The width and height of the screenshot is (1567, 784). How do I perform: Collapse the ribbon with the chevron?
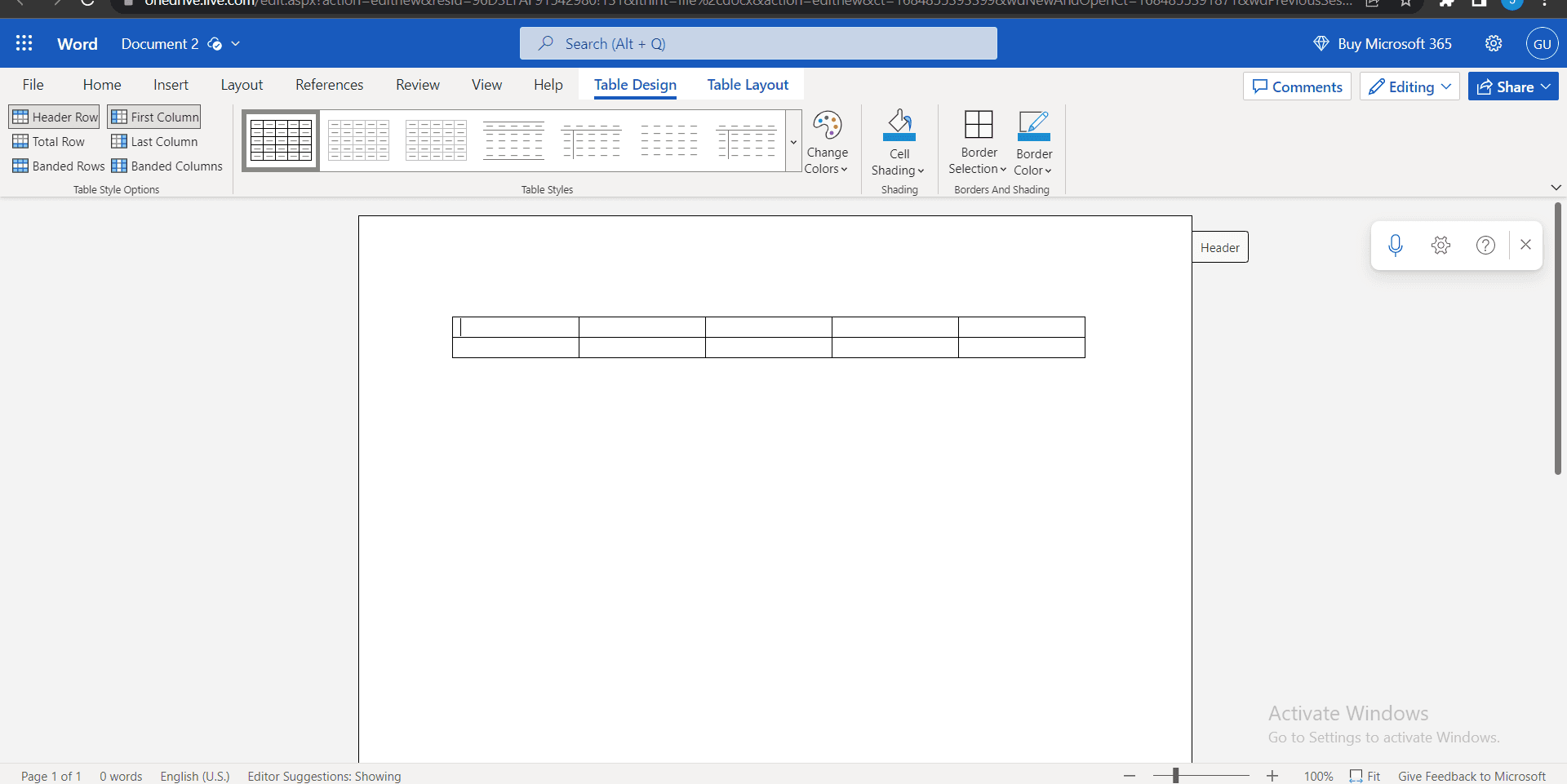pos(1556,188)
